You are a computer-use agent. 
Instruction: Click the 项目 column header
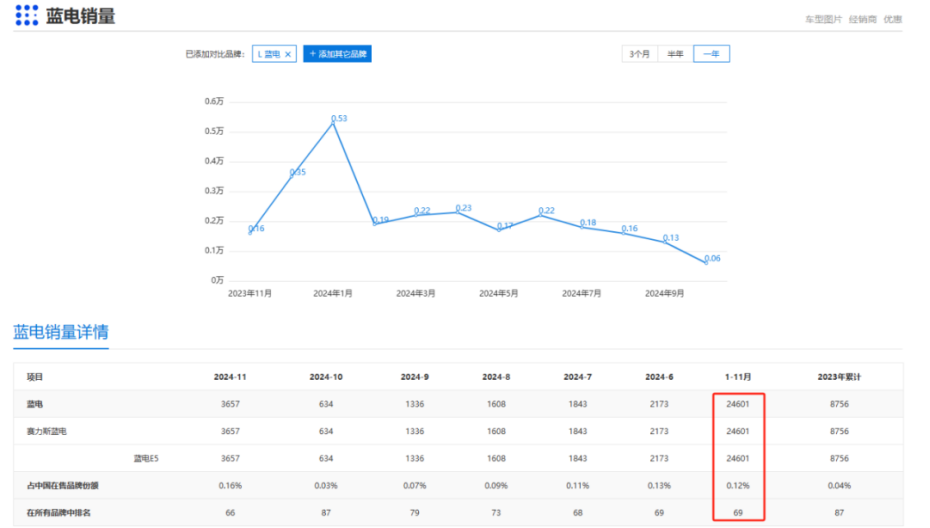[x=35, y=377]
